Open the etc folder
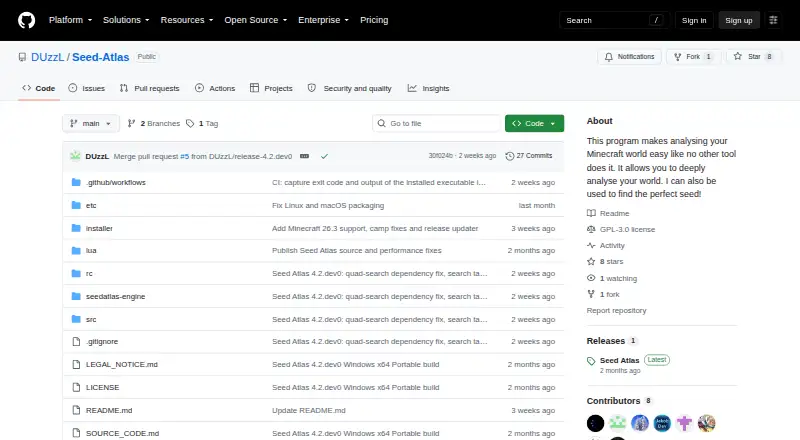800x440 pixels. (91, 205)
